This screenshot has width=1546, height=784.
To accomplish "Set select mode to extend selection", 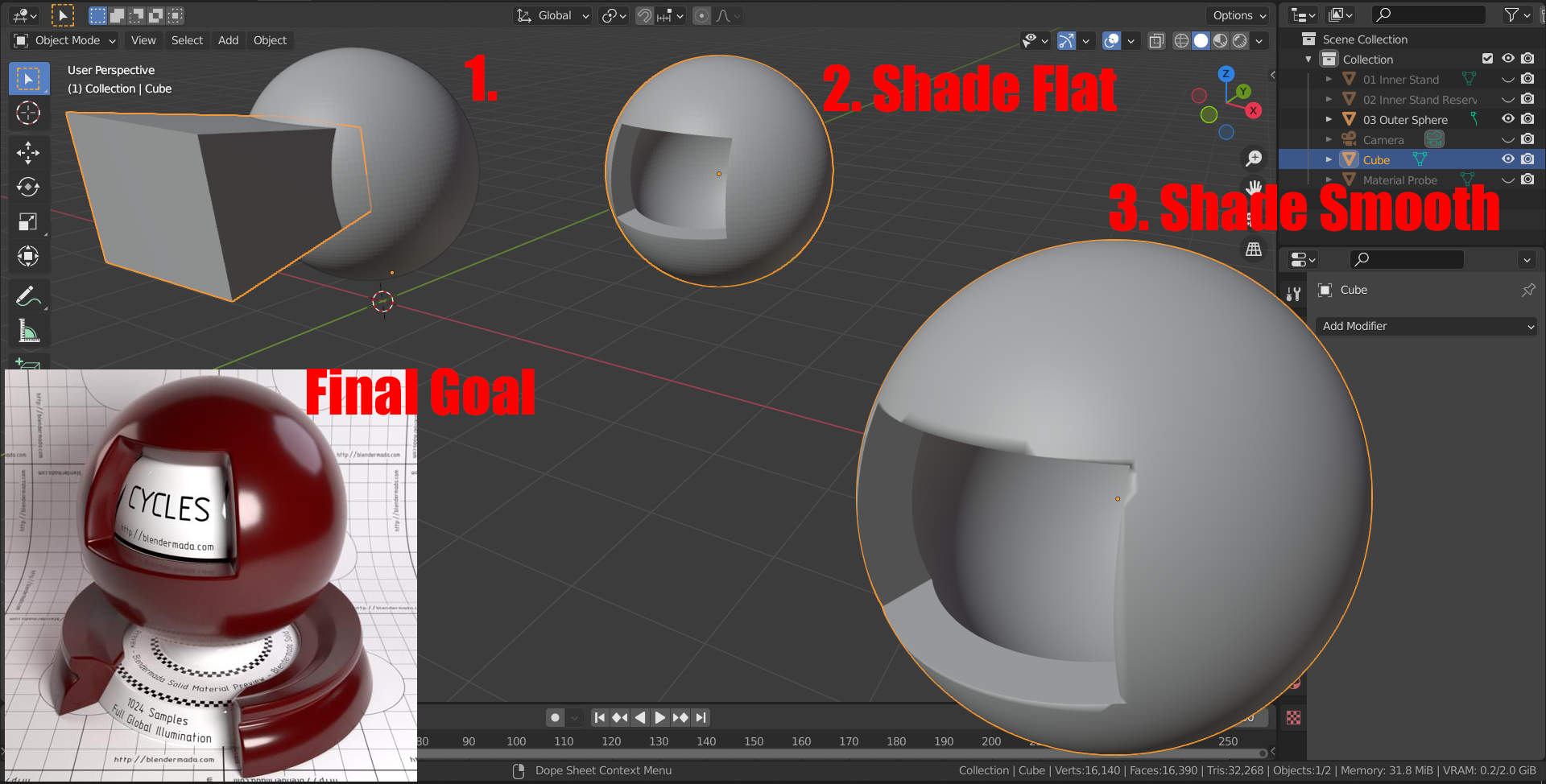I will (117, 15).
